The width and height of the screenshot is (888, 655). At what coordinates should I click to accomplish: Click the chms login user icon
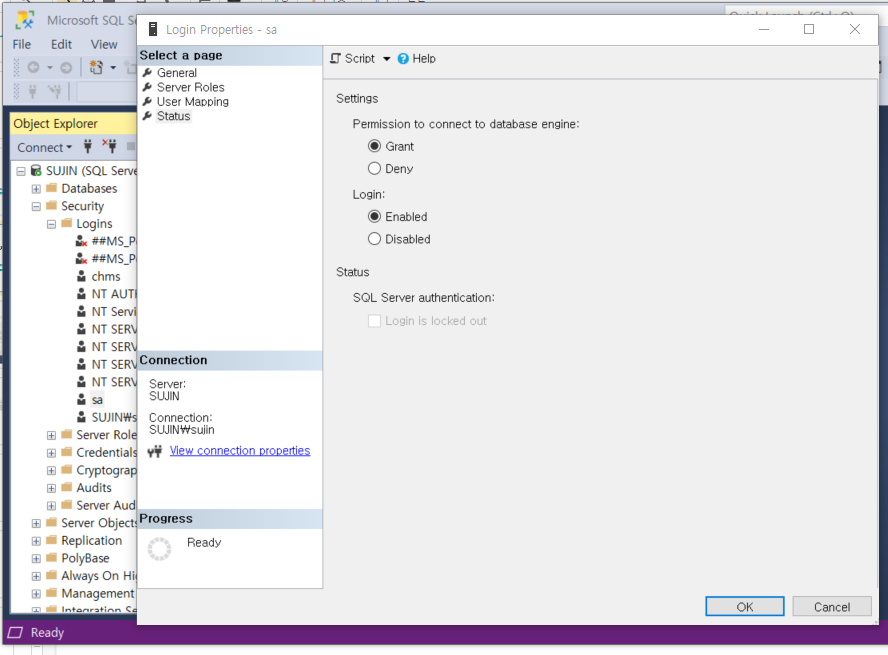tap(82, 276)
